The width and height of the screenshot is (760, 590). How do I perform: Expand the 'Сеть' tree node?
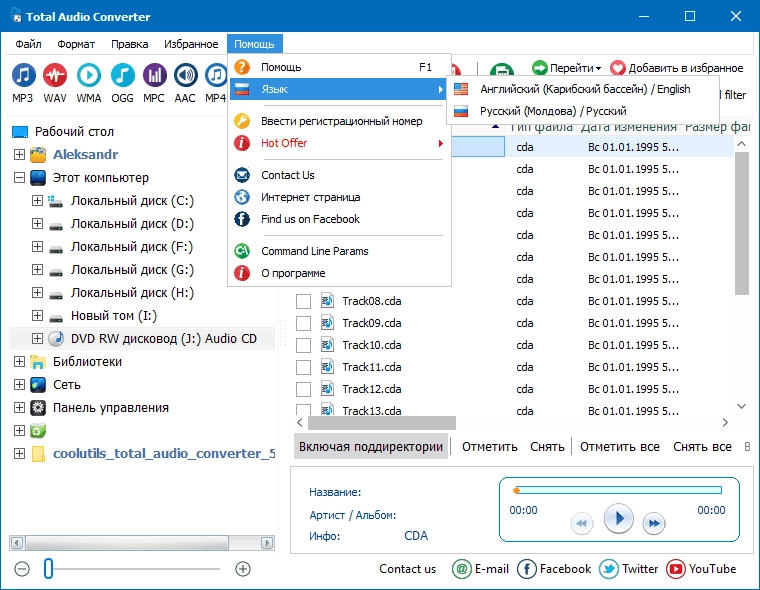coord(19,384)
